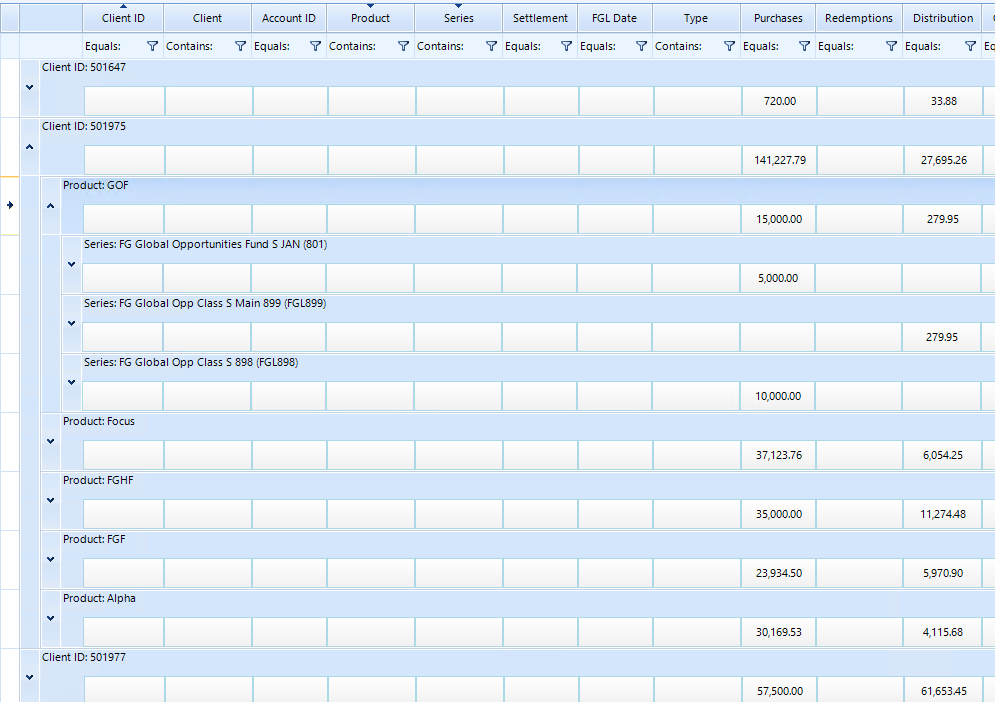The height and width of the screenshot is (702, 995).
Task: Select the 10,000.00 purchases cell
Action: point(777,396)
